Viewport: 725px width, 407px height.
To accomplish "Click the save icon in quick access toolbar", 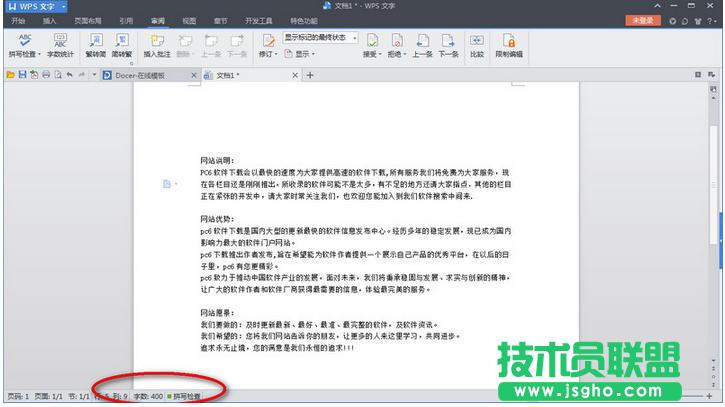I will click(x=20, y=75).
